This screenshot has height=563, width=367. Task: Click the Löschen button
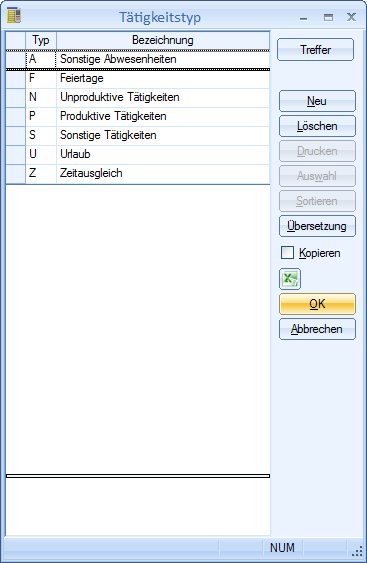tap(317, 126)
